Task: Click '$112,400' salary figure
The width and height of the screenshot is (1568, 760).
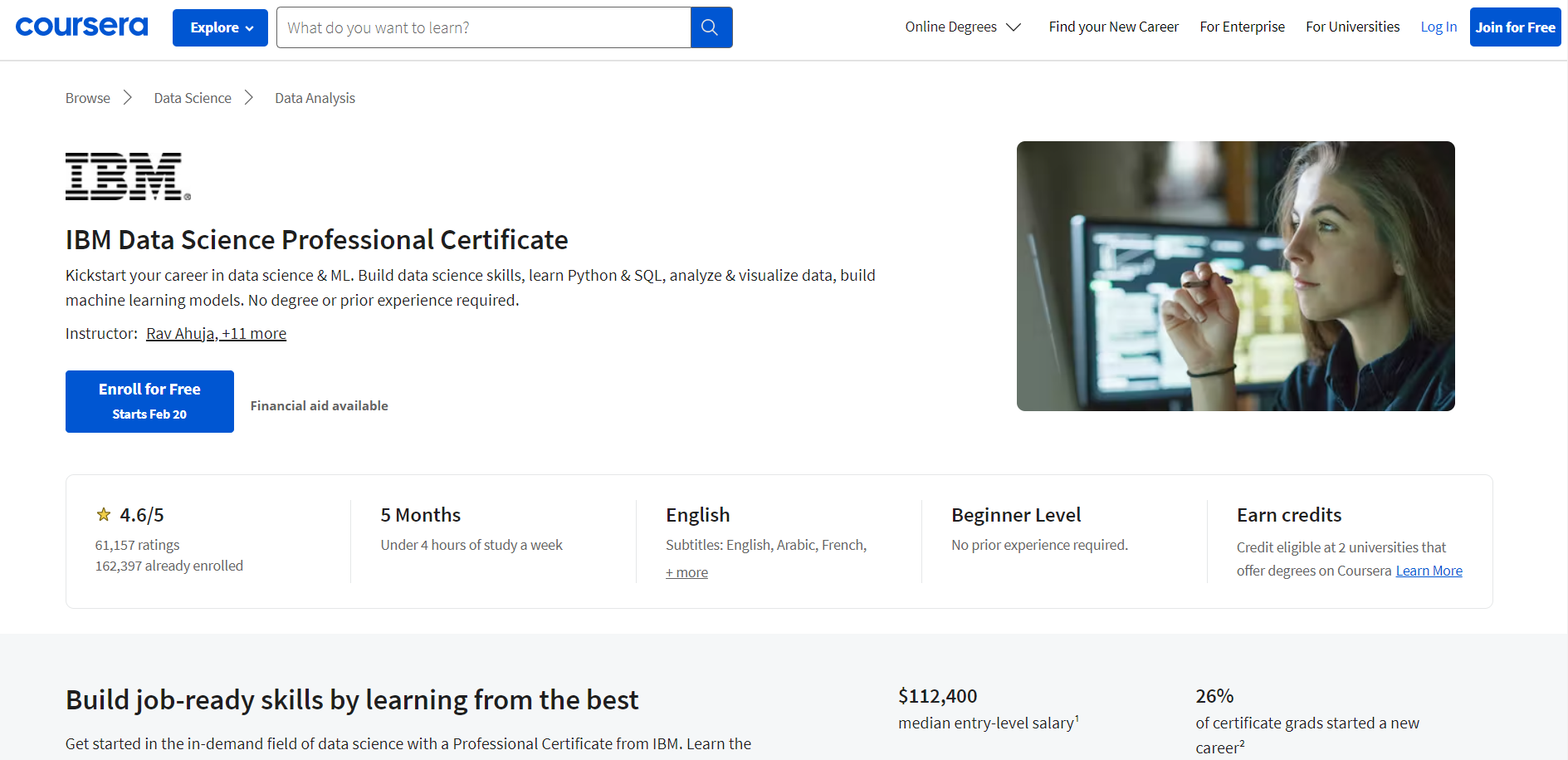Action: pos(937,696)
